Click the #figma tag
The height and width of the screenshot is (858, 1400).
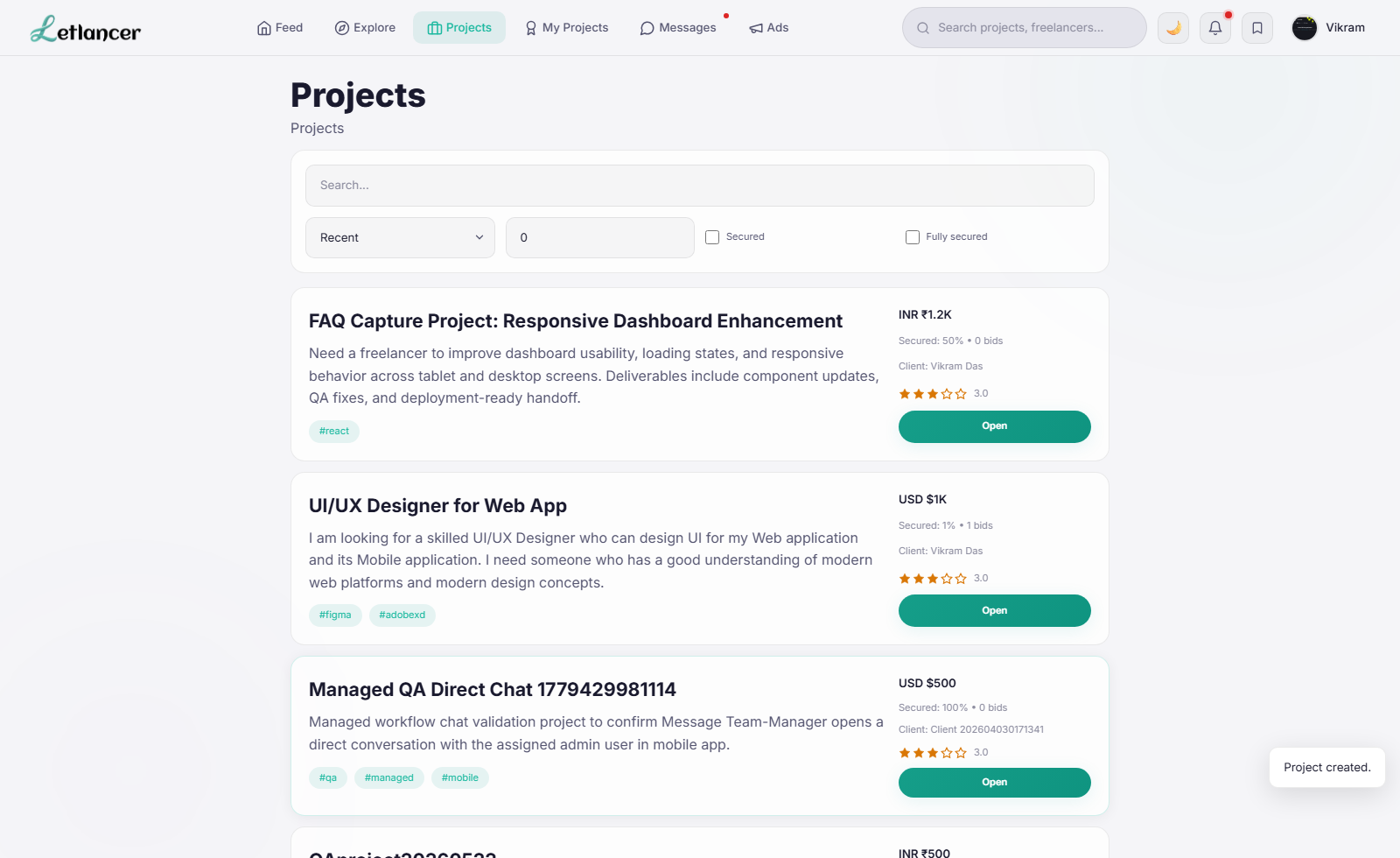point(335,615)
